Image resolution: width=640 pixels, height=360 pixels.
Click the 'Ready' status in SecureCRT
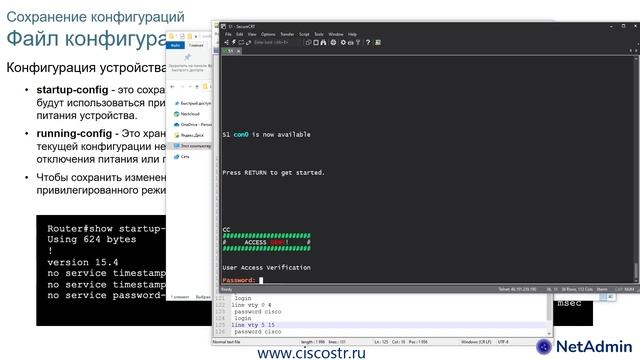[226, 289]
